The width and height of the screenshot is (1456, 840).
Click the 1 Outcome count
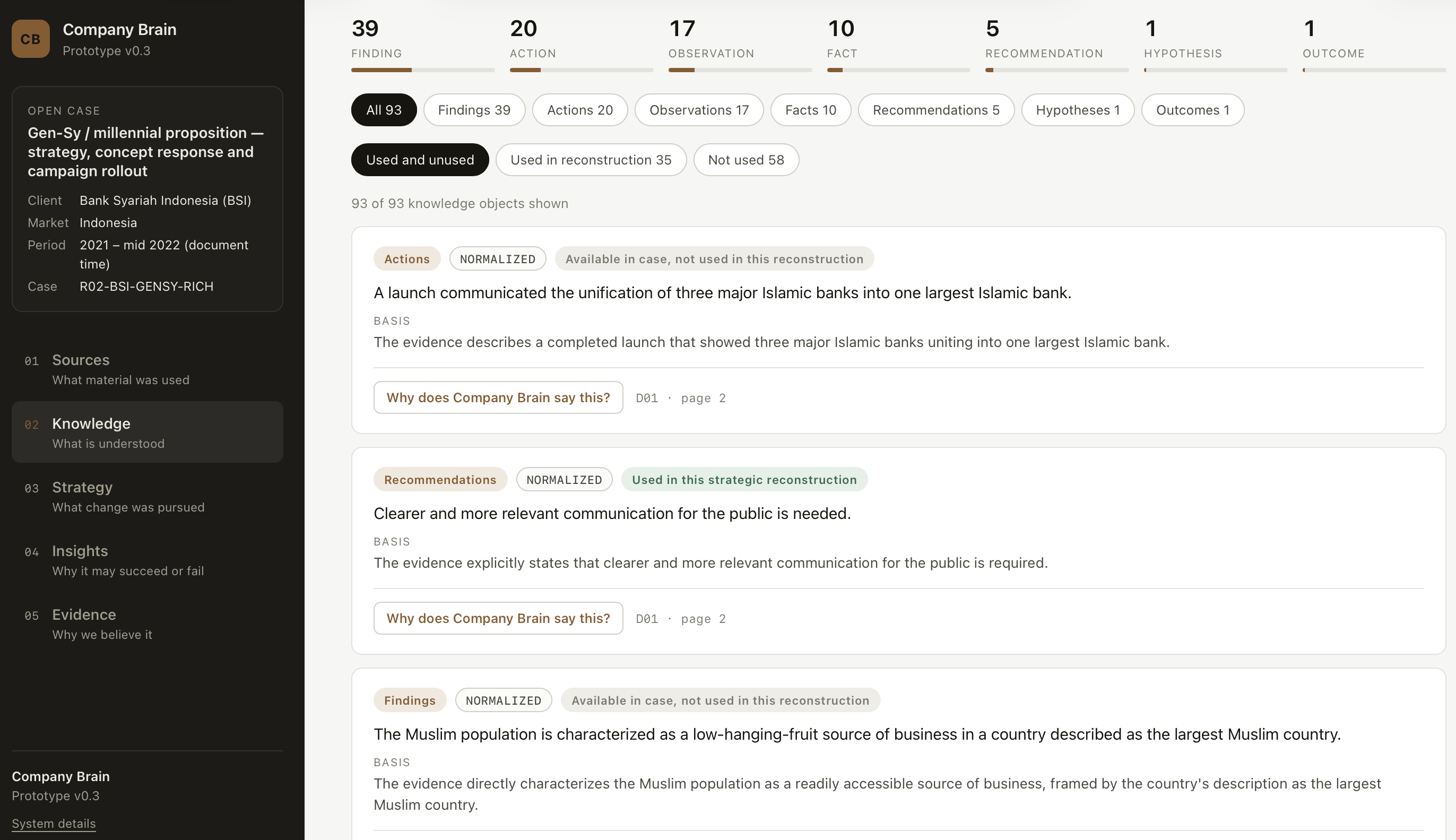[x=1309, y=28]
